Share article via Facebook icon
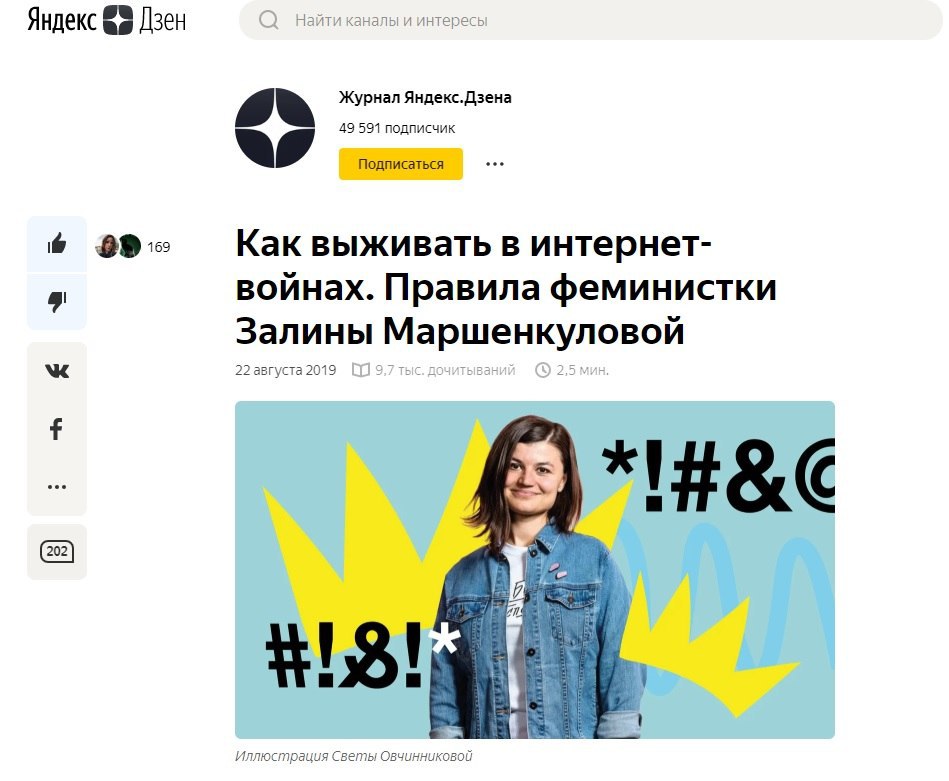Image resolution: width=949 pixels, height=781 pixels. point(56,429)
